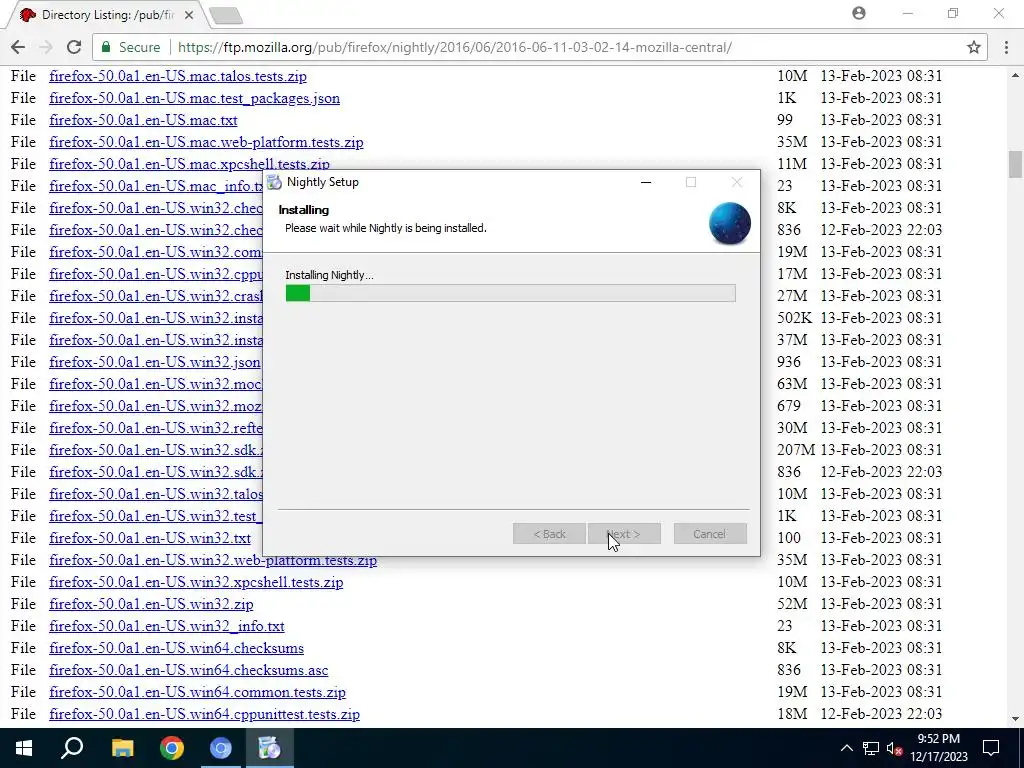Click the installer Back button
1024x768 pixels.
[549, 534]
